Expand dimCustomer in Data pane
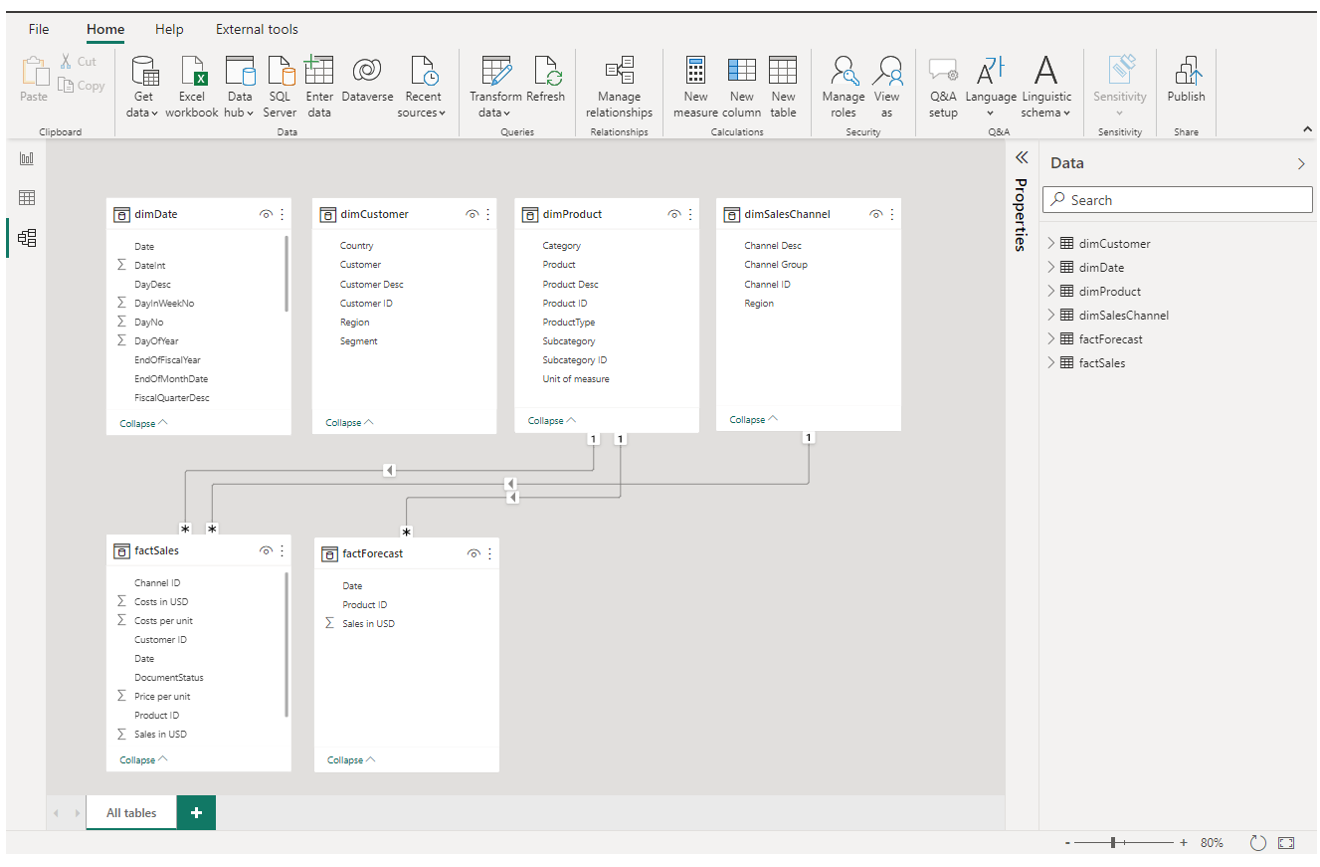Screen dimensions: 1320x867 point(1051,243)
